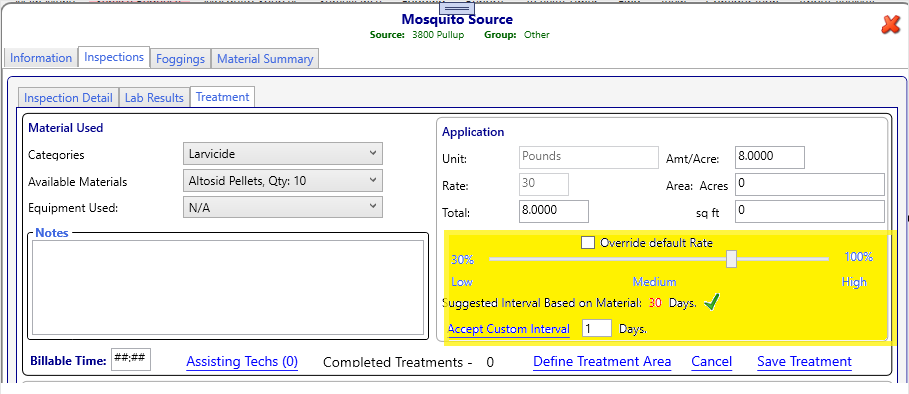Click the drag handle above Mosquito Source title
909x394 pixels.
457,9
